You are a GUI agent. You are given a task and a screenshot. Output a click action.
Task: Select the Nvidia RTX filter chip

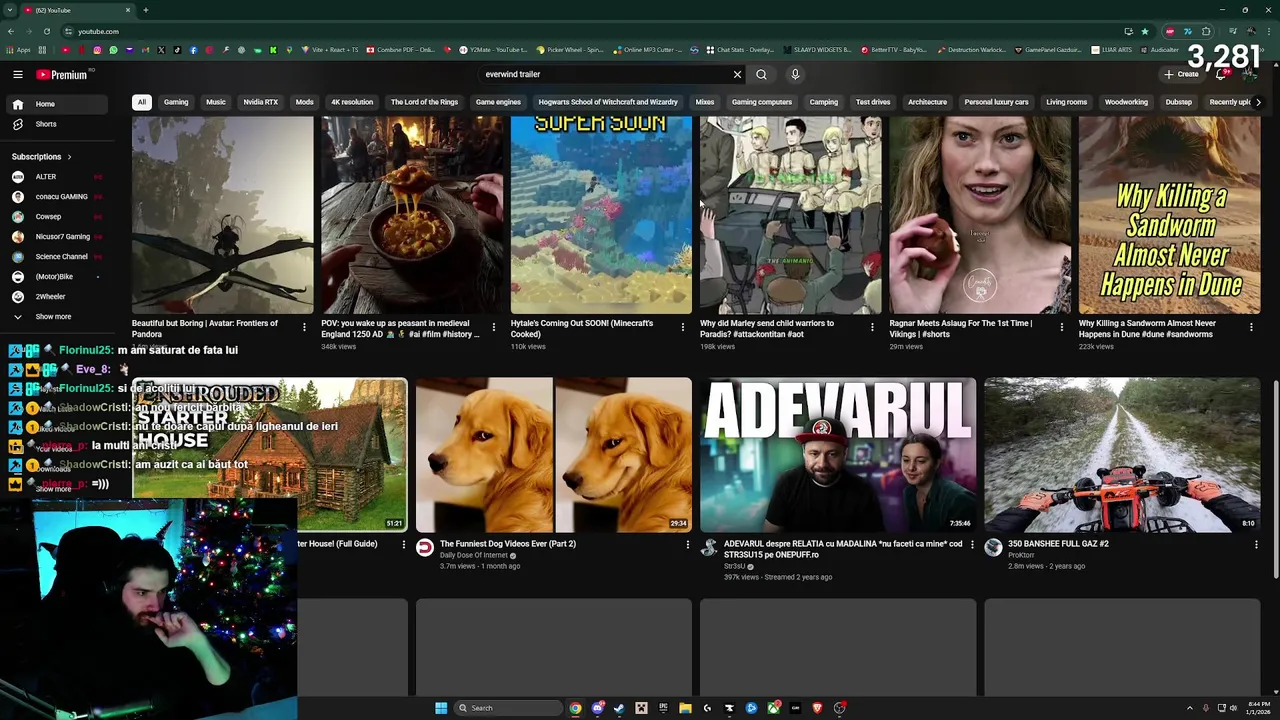point(260,102)
